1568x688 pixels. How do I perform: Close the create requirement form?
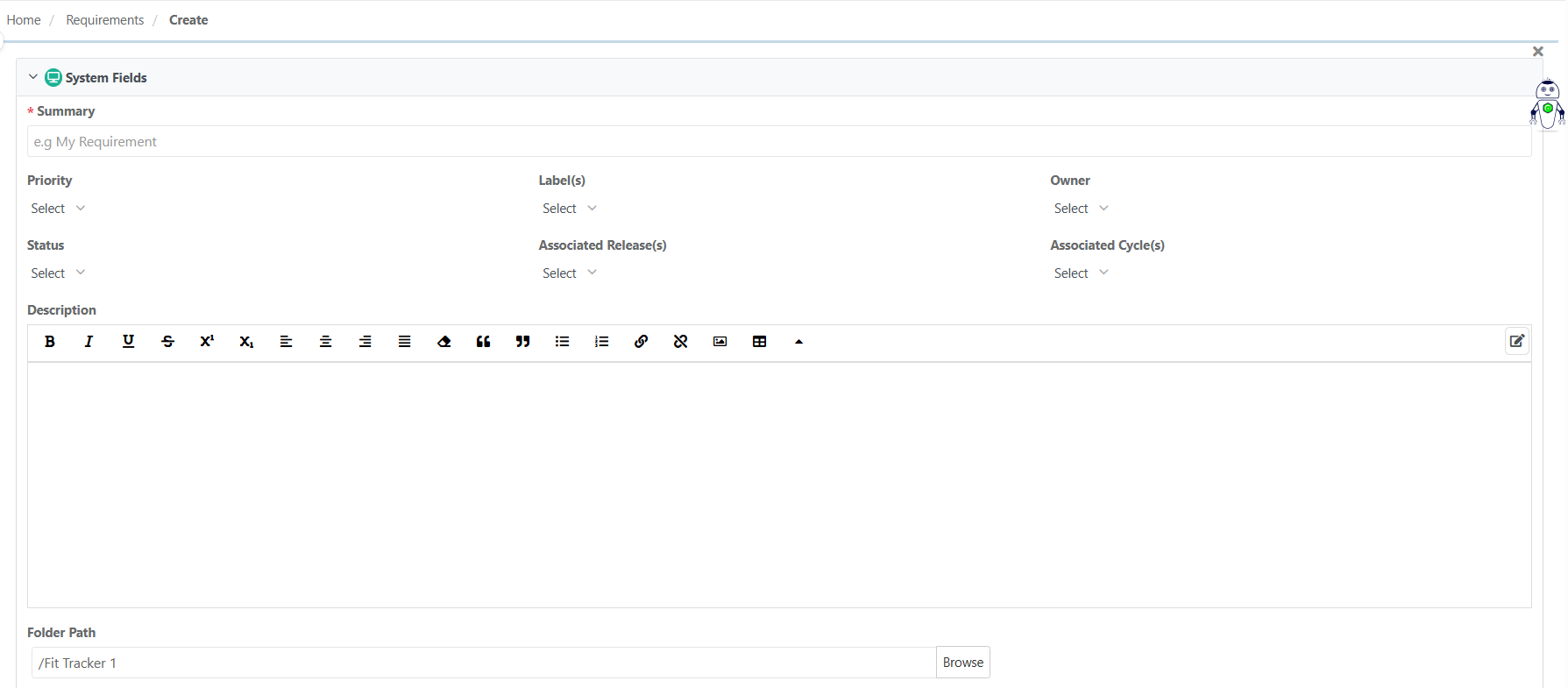click(x=1537, y=52)
